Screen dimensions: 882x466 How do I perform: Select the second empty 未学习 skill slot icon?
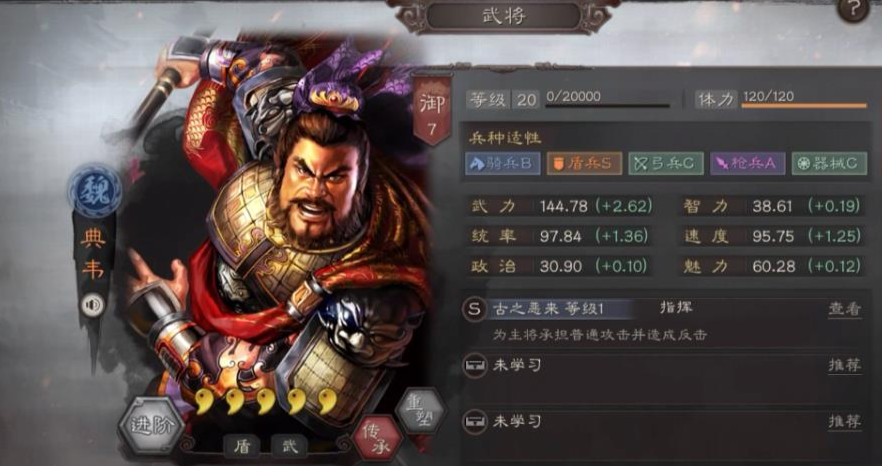[x=474, y=420]
